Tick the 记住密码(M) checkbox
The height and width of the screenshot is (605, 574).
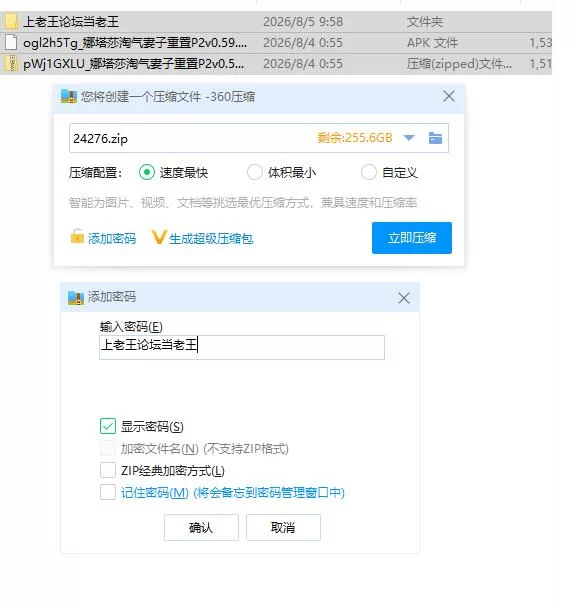[x=108, y=492]
